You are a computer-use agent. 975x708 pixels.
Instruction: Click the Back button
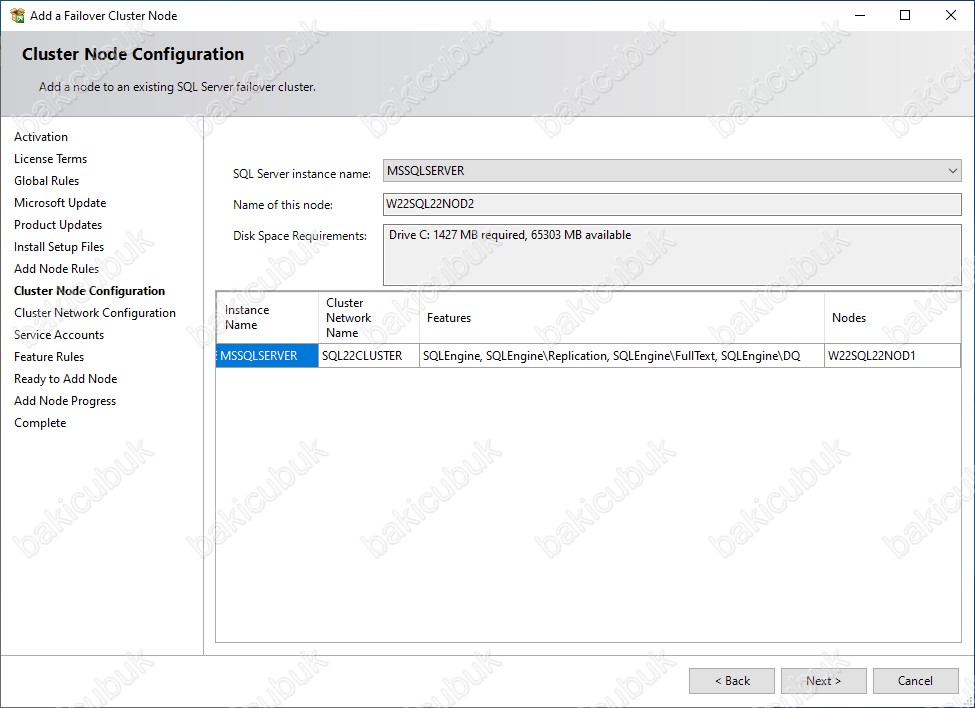click(x=732, y=681)
